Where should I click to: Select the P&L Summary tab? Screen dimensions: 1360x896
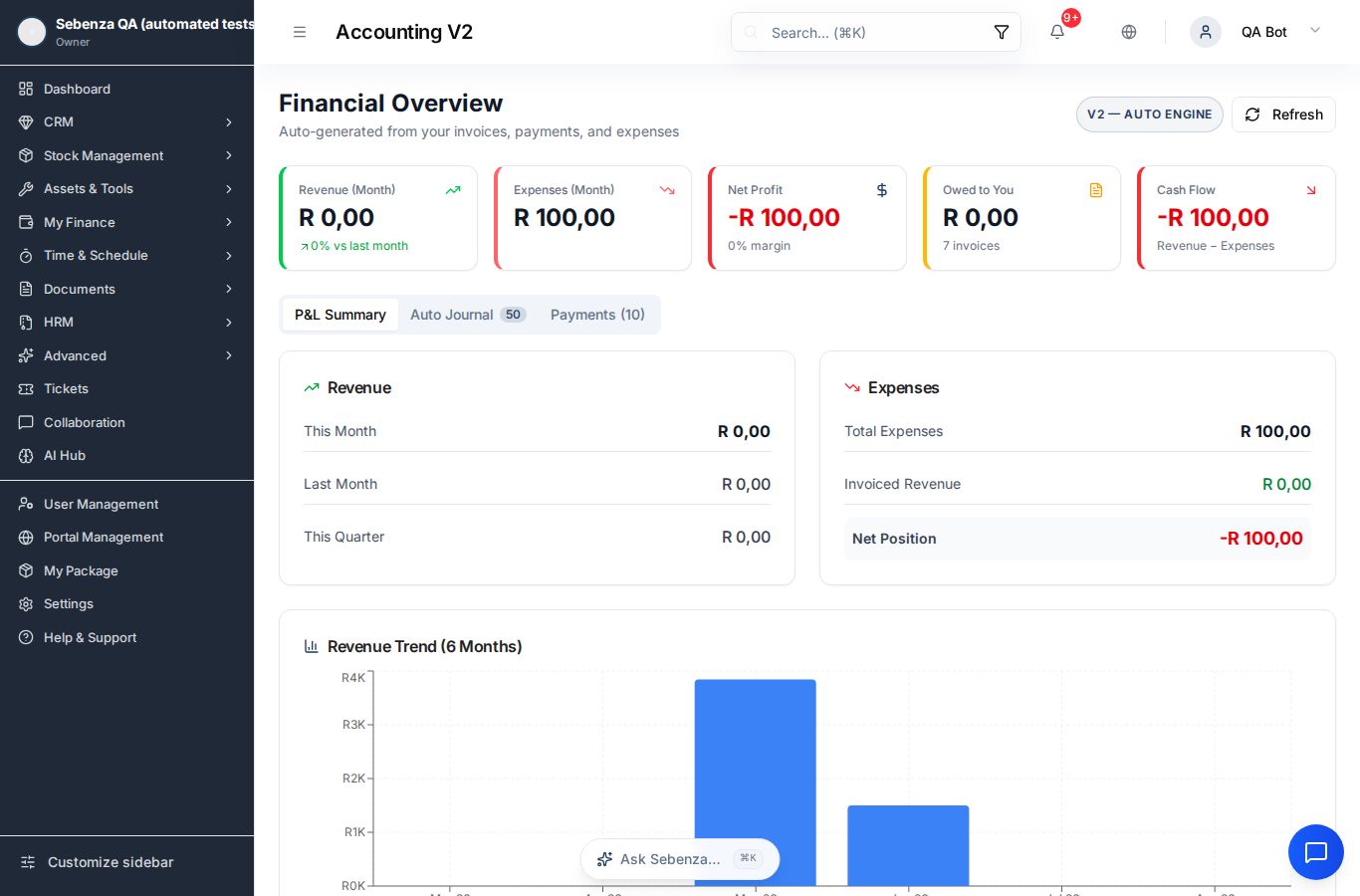pyautogui.click(x=340, y=315)
